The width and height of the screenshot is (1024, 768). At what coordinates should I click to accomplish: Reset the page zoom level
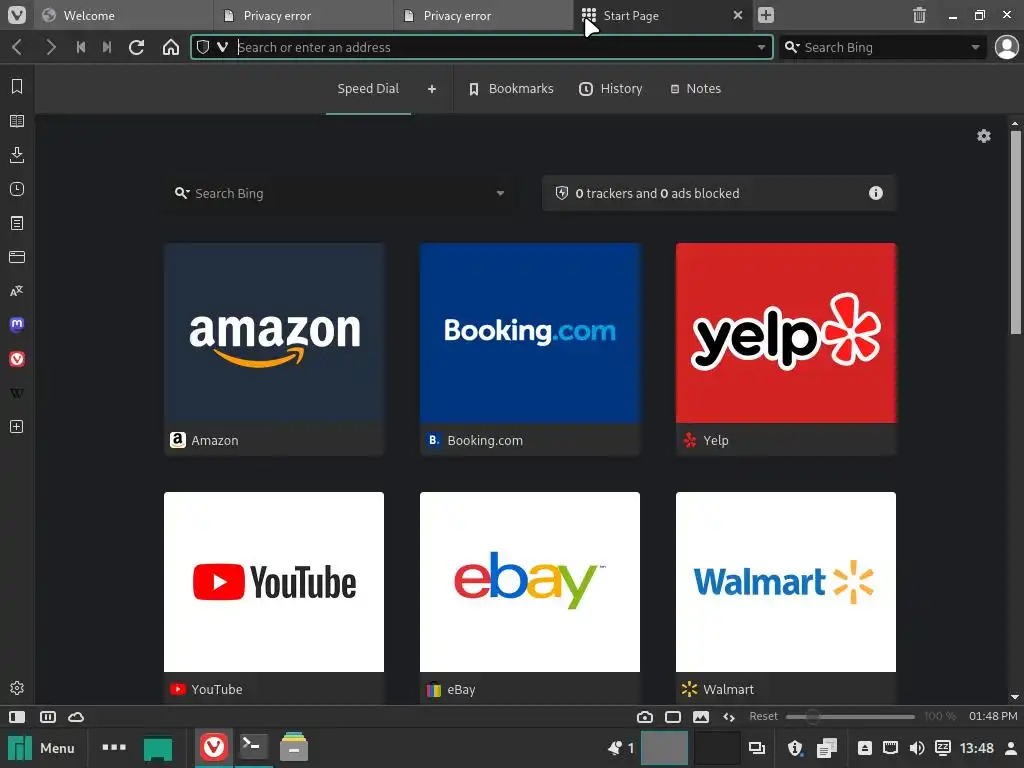point(763,716)
